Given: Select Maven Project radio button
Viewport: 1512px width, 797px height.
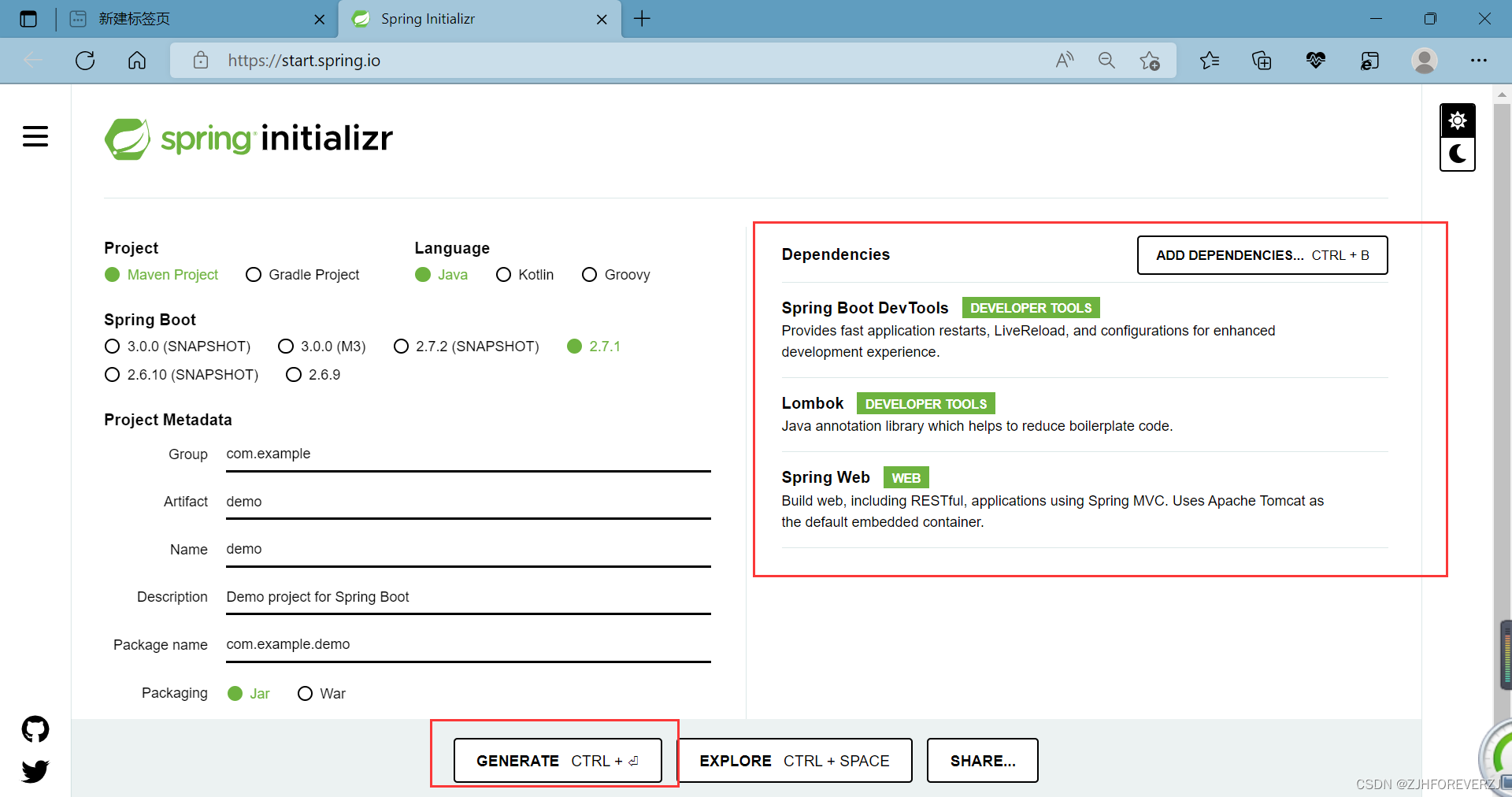Looking at the screenshot, I should pos(161,275).
